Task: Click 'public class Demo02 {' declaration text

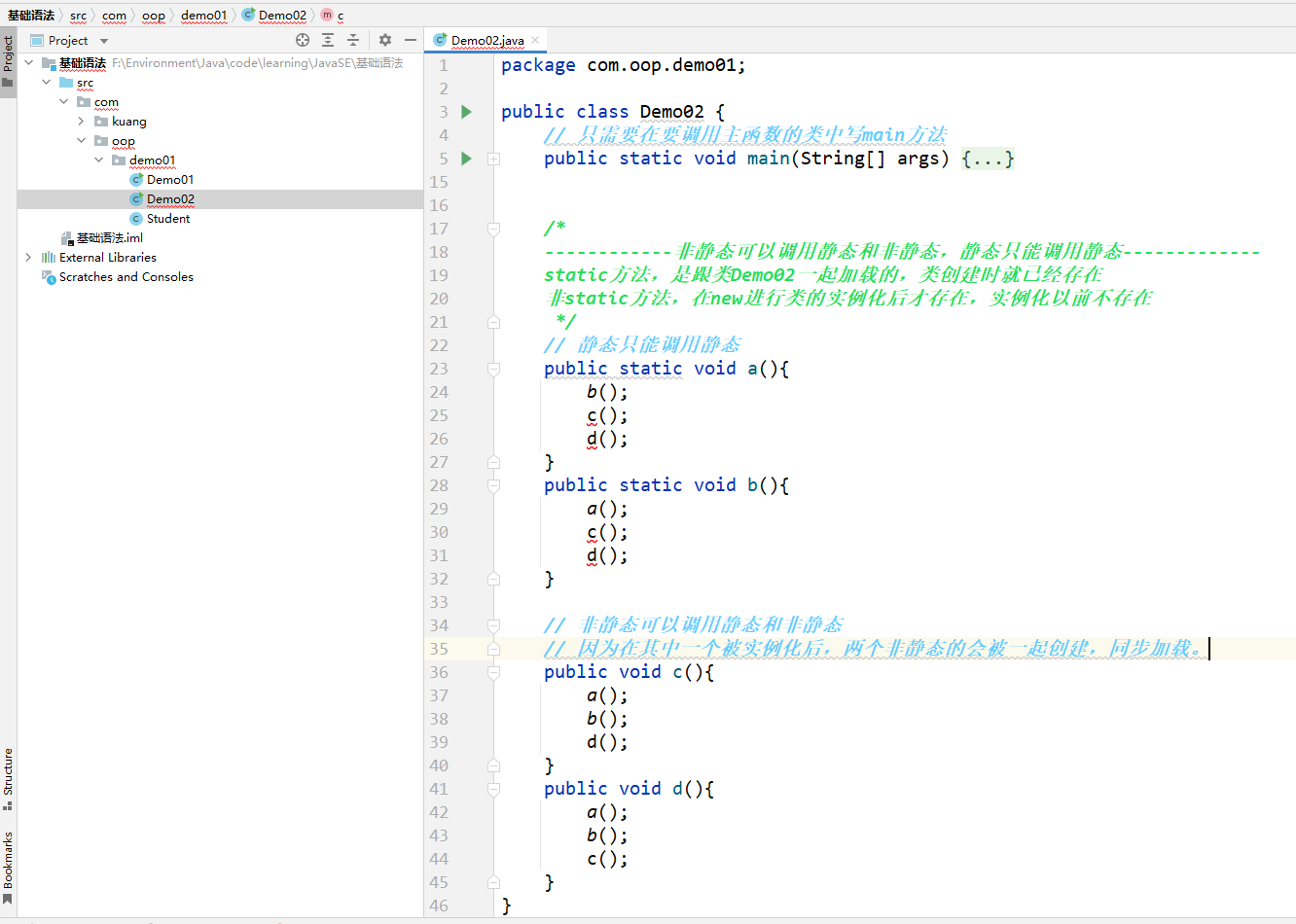Action: click(613, 112)
